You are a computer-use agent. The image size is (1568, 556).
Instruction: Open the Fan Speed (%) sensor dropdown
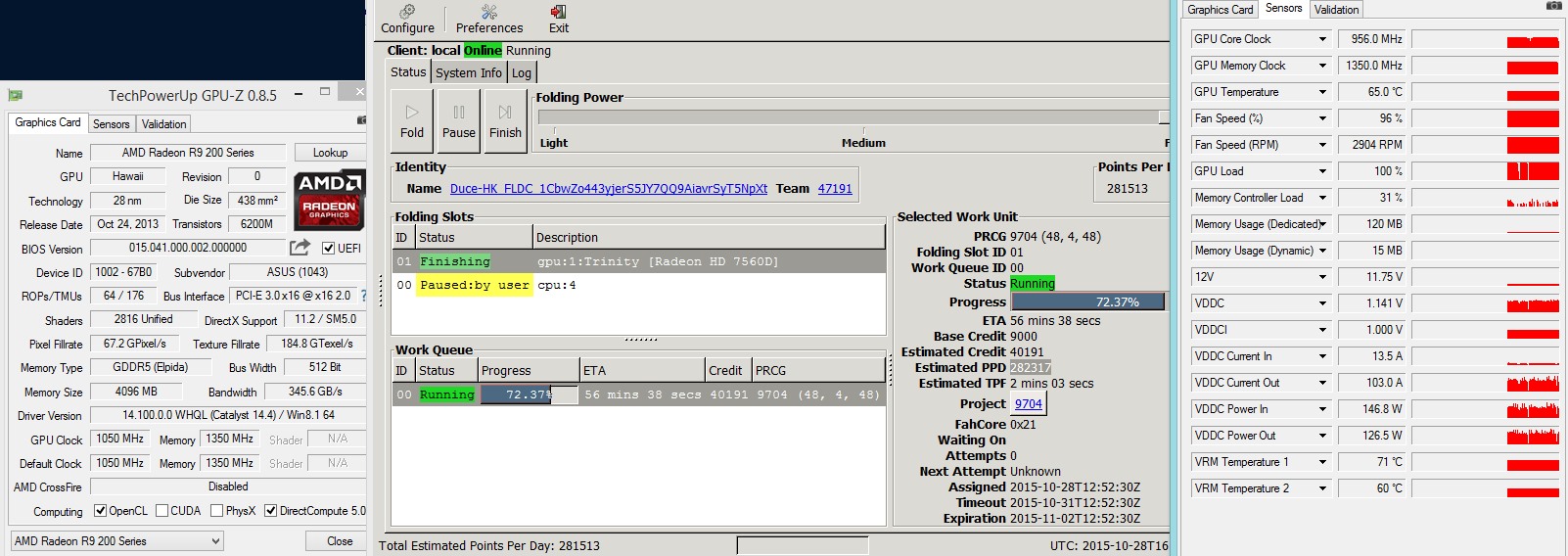click(x=1322, y=118)
